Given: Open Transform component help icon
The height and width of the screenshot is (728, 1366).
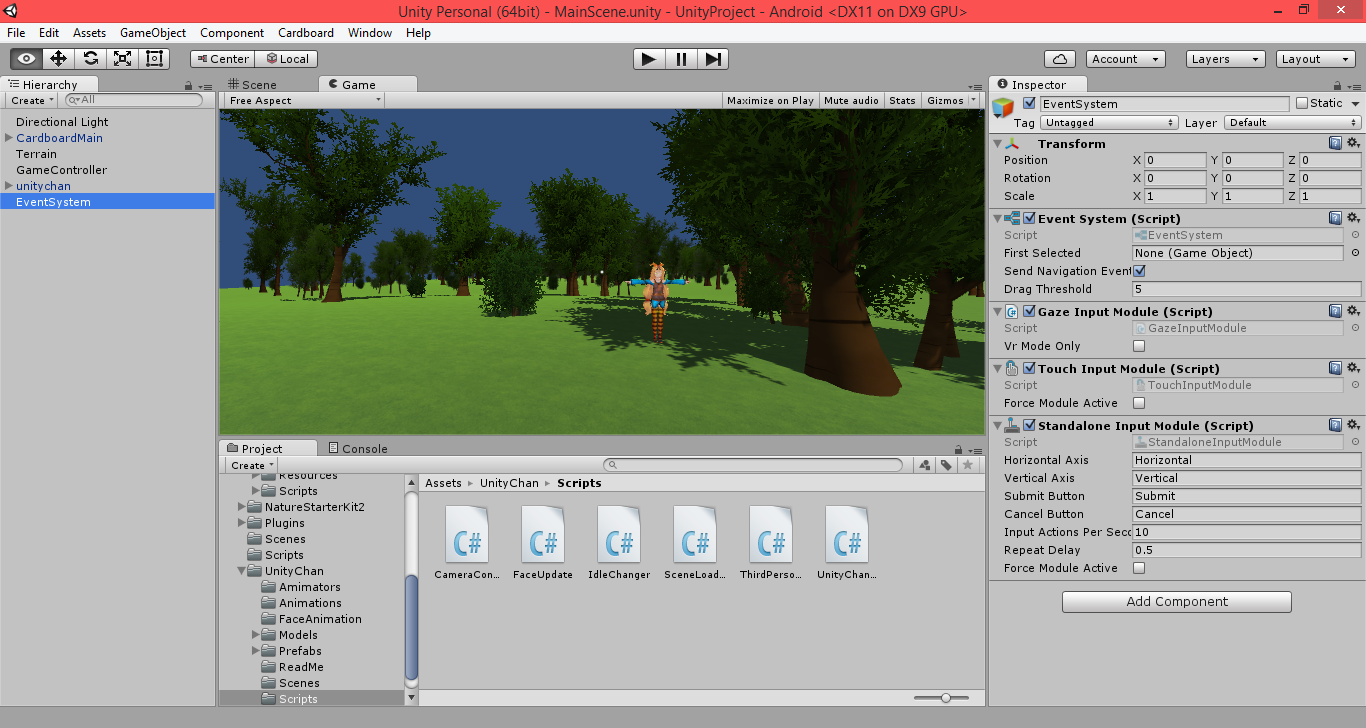Looking at the screenshot, I should (x=1336, y=144).
